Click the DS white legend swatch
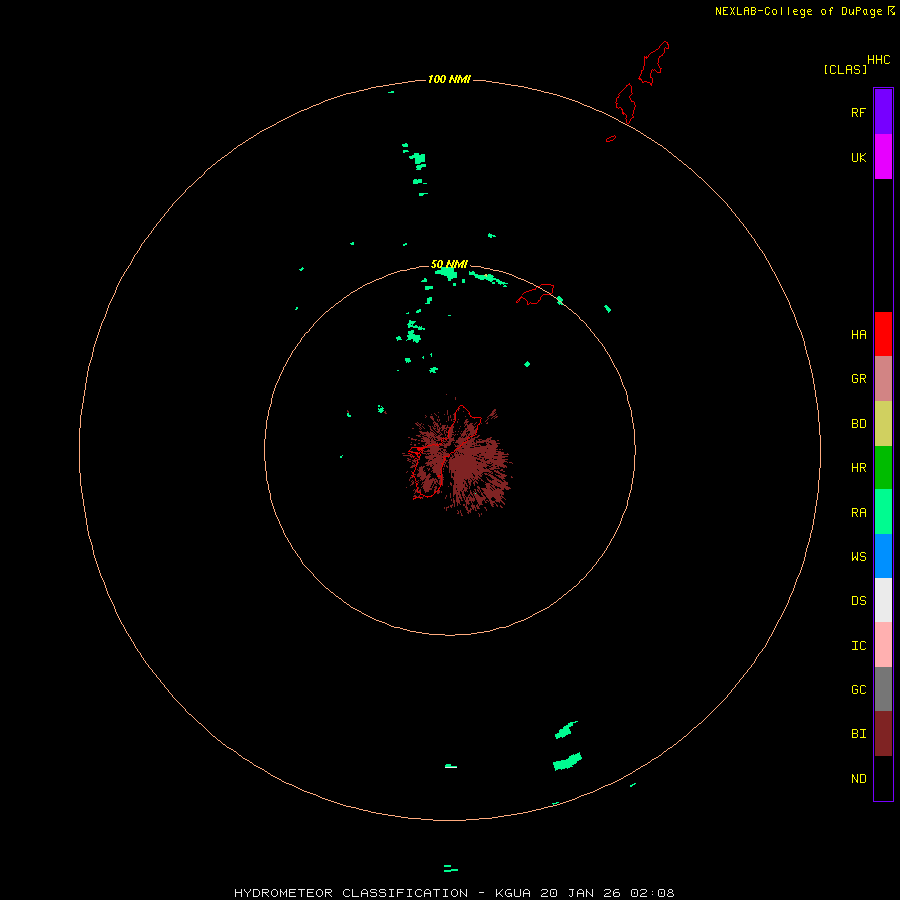The width and height of the screenshot is (900, 900). point(883,600)
